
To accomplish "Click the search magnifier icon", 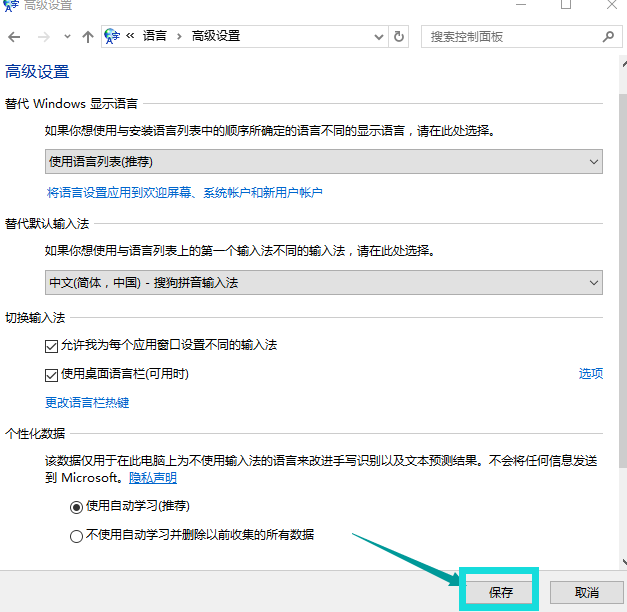I will pos(608,37).
